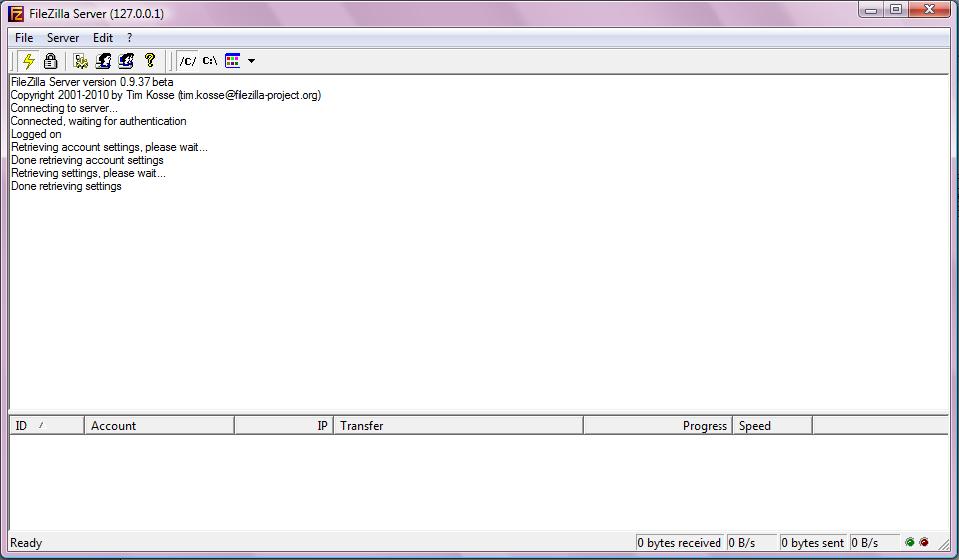Toggle the C:\ path display format
Screen dimensions: 959x560
(210, 61)
